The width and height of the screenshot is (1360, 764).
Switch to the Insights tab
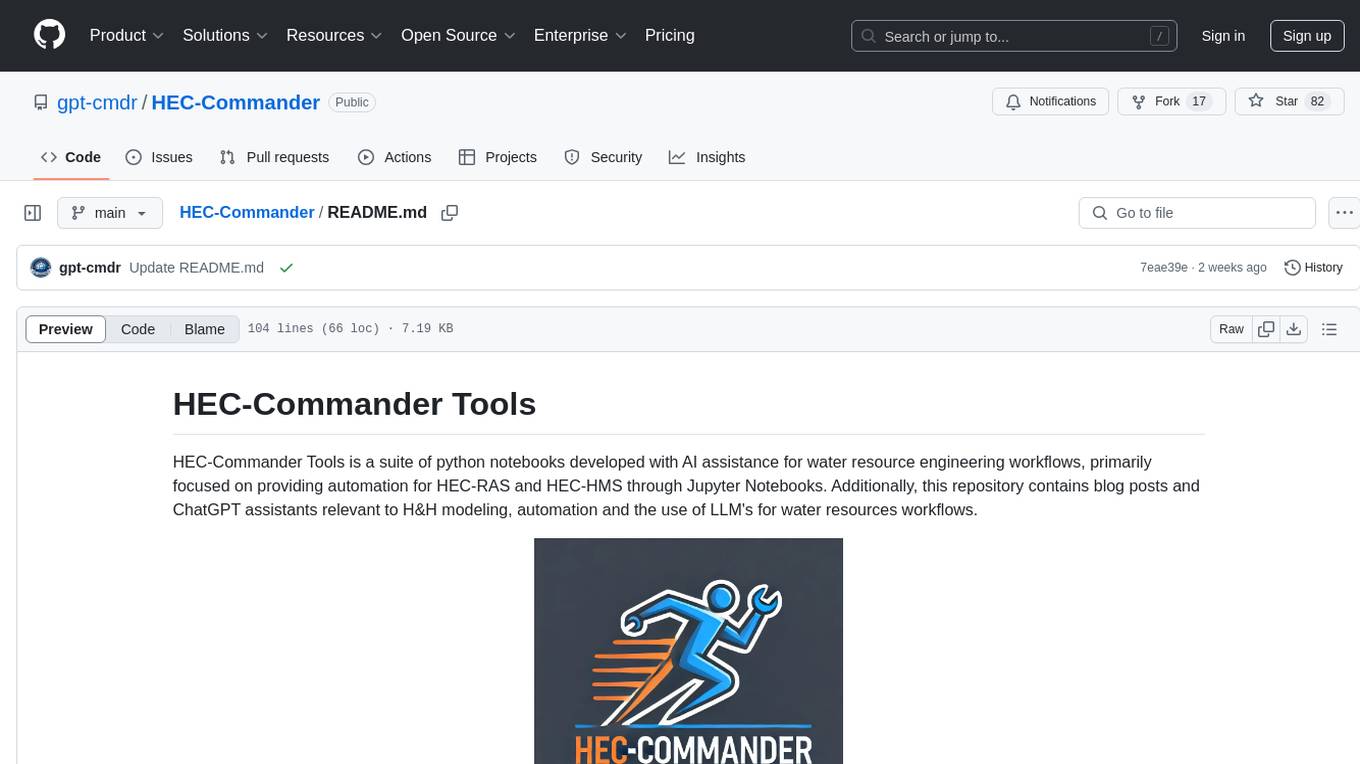(x=707, y=157)
